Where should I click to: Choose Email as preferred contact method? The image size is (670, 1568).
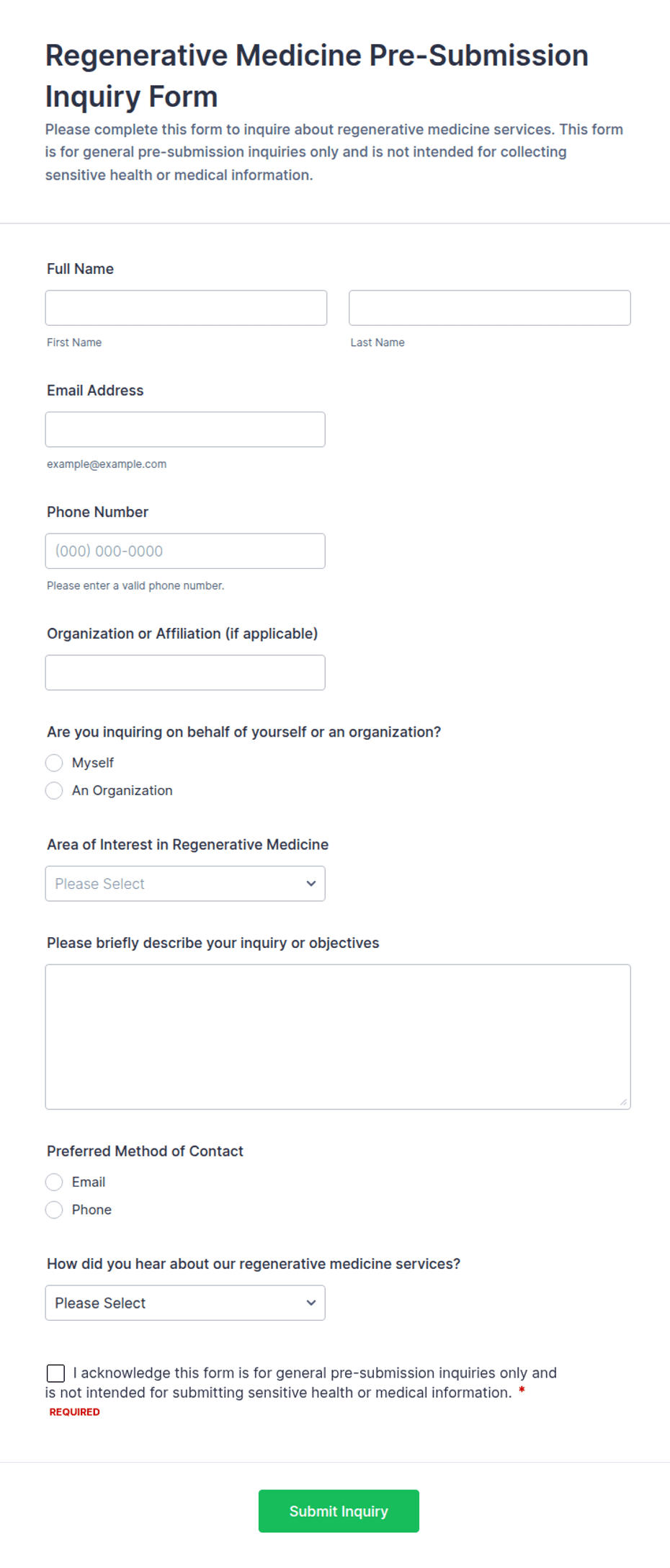click(x=54, y=1182)
